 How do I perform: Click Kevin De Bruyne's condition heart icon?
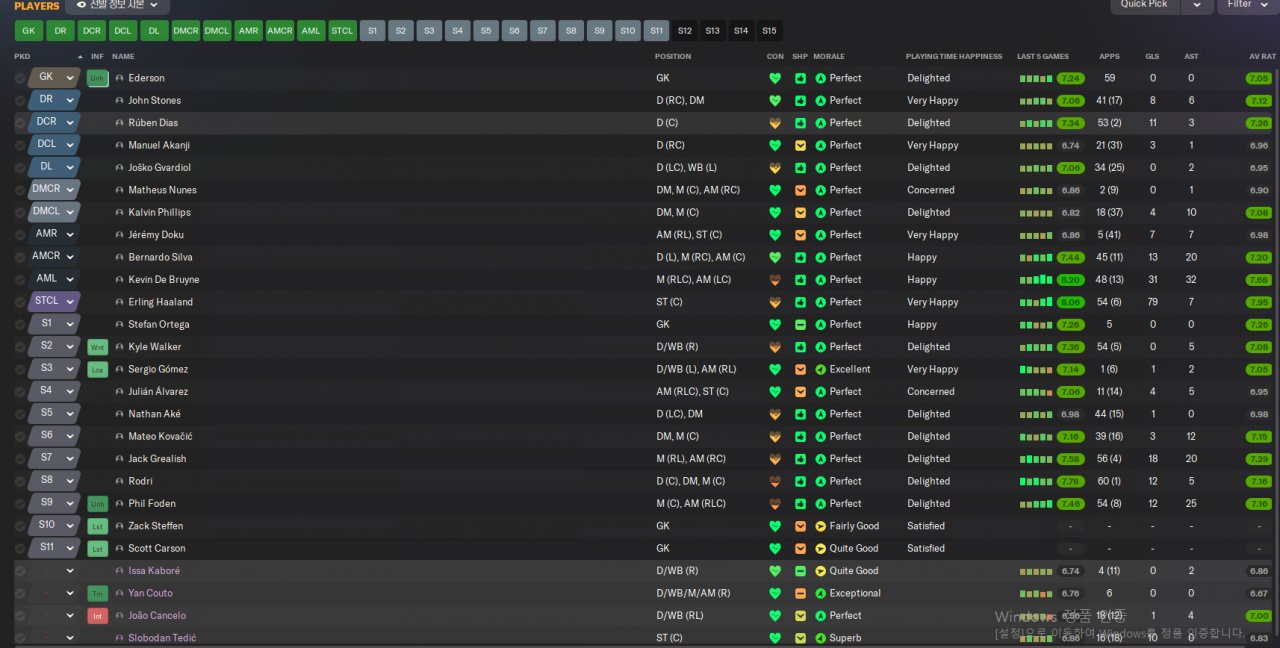(x=774, y=280)
